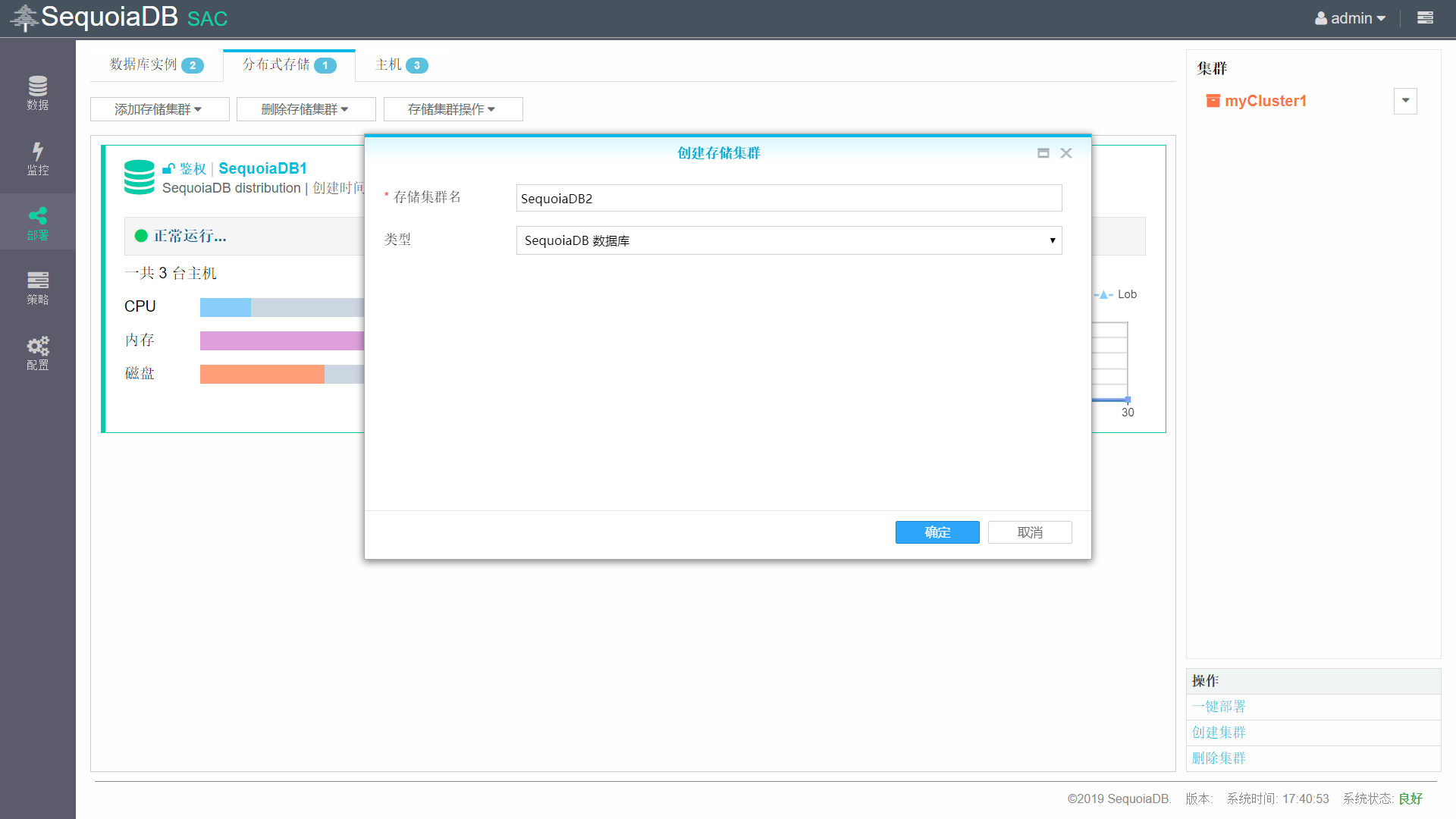Open the 数据 database sidebar icon
The height and width of the screenshot is (819, 1456).
(x=37, y=93)
